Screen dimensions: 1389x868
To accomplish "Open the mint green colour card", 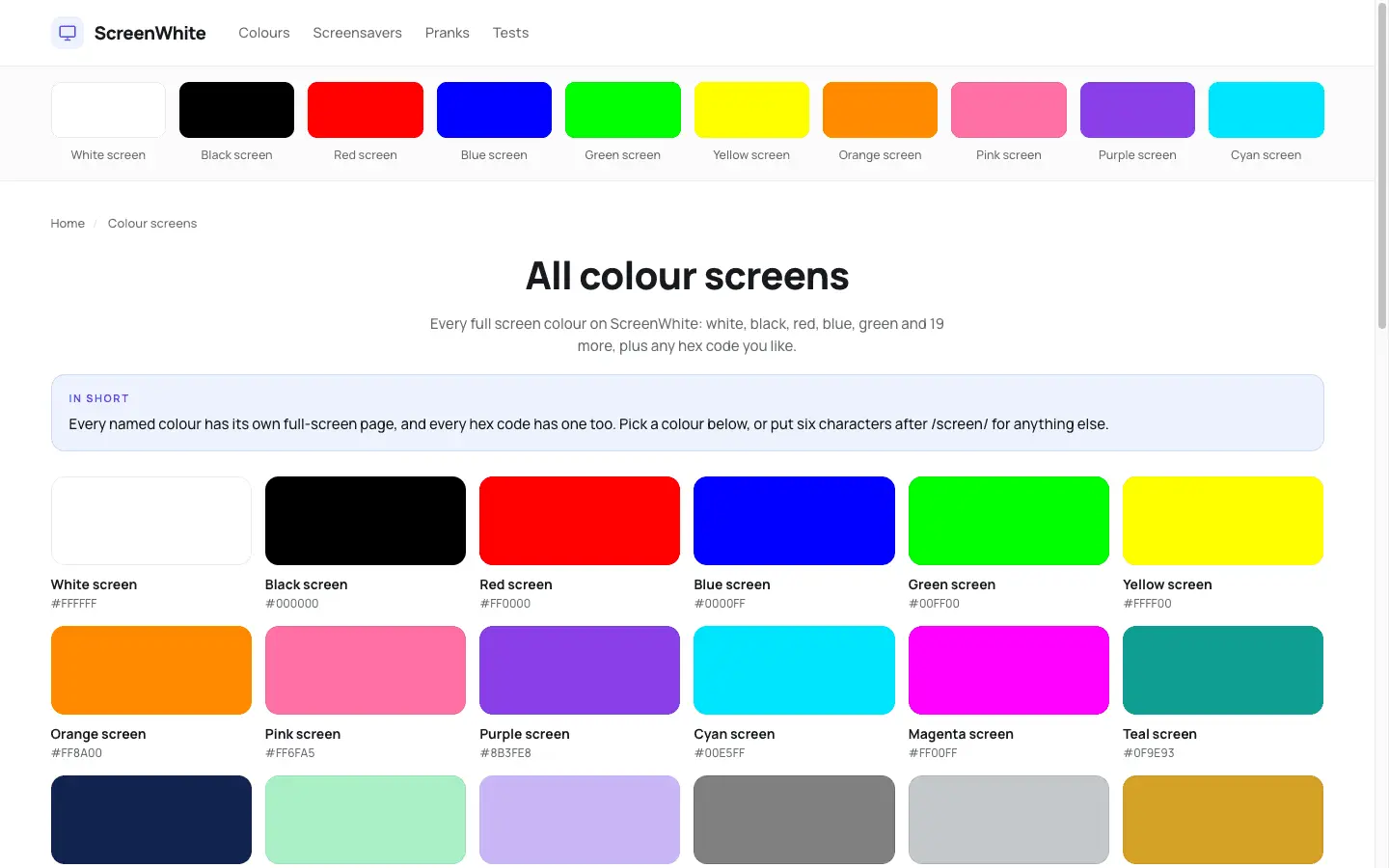I will click(366, 820).
